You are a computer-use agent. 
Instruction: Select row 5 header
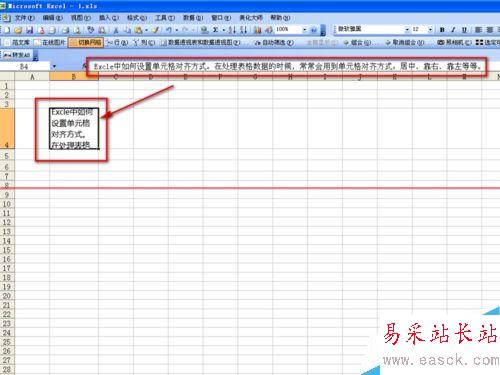(x=7, y=156)
